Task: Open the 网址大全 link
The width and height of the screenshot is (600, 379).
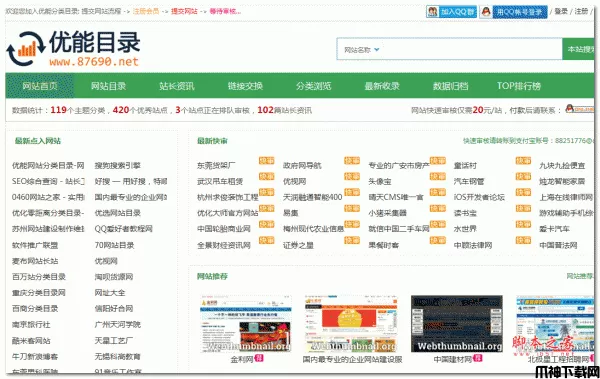Action: [110, 293]
